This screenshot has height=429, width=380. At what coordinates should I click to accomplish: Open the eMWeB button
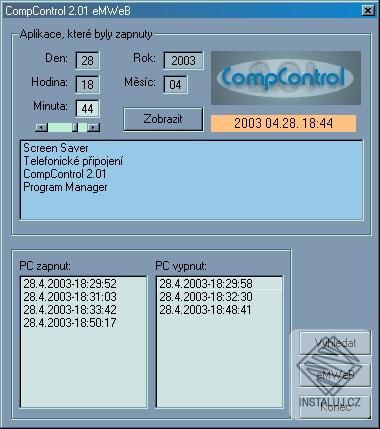(x=335, y=375)
